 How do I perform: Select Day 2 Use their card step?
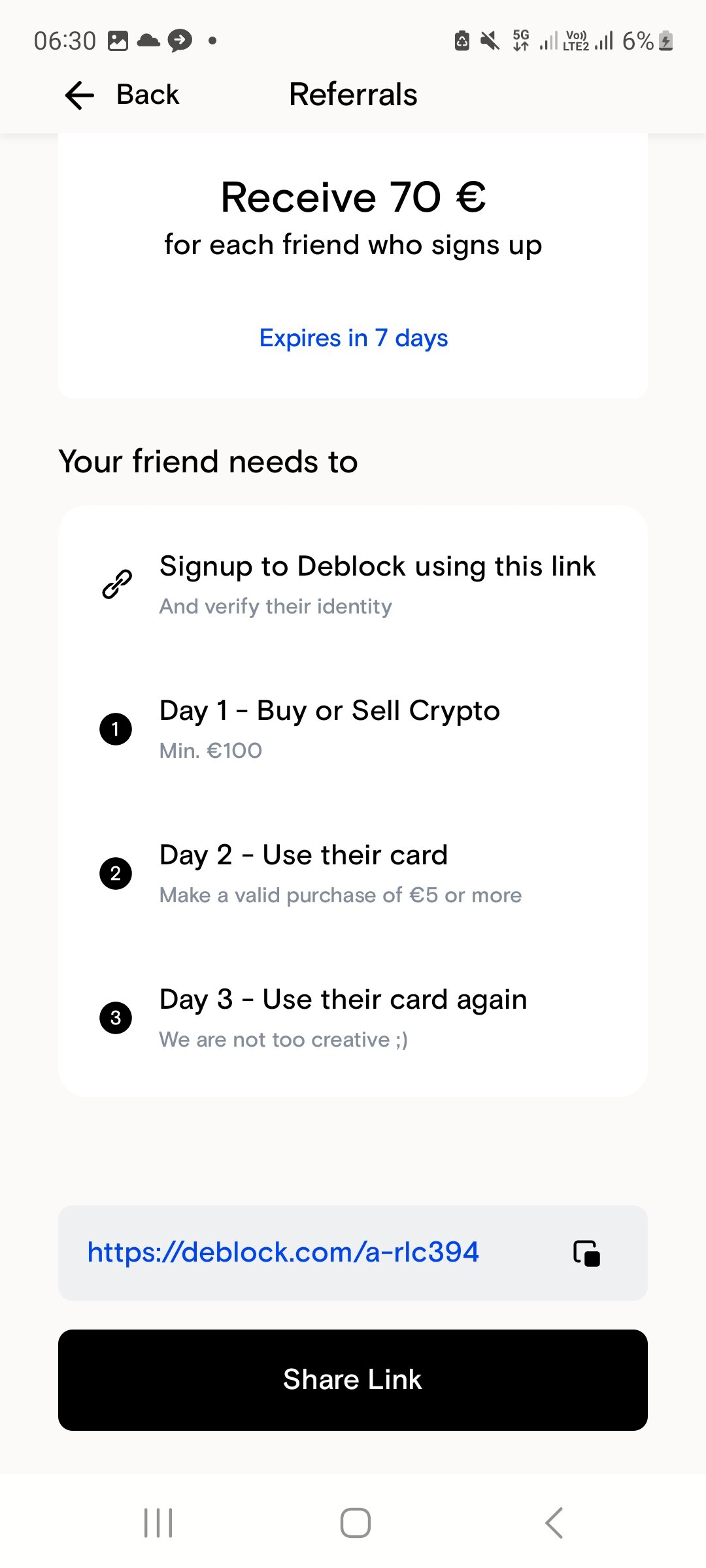pyautogui.click(x=303, y=855)
